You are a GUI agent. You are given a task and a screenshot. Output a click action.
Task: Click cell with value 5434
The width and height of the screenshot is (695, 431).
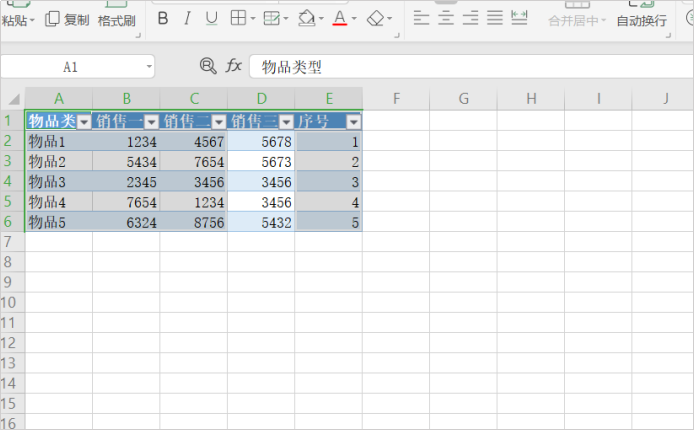(126, 162)
